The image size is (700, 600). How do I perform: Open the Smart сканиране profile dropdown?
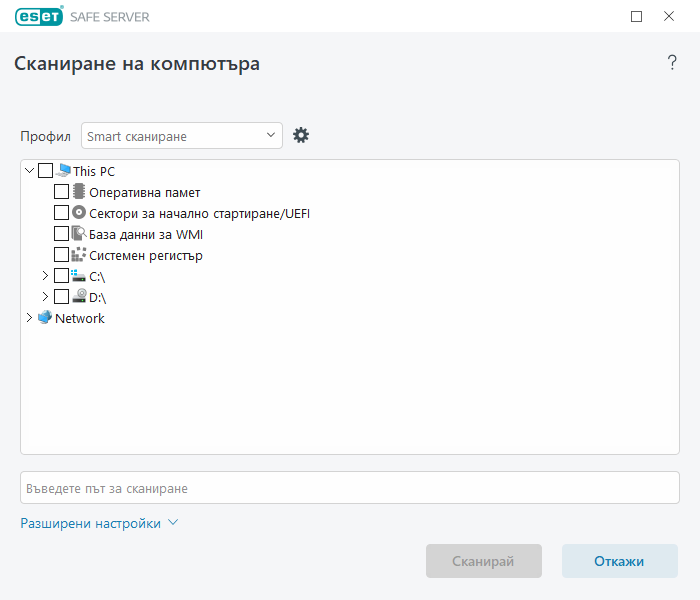(182, 136)
